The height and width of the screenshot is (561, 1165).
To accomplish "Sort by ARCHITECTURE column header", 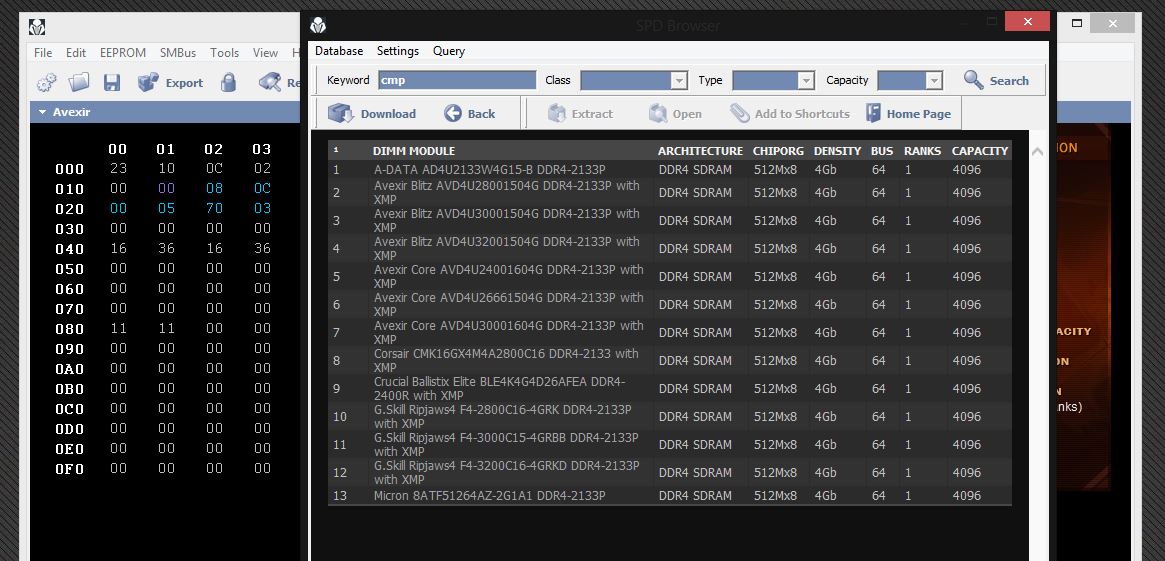I will [700, 151].
